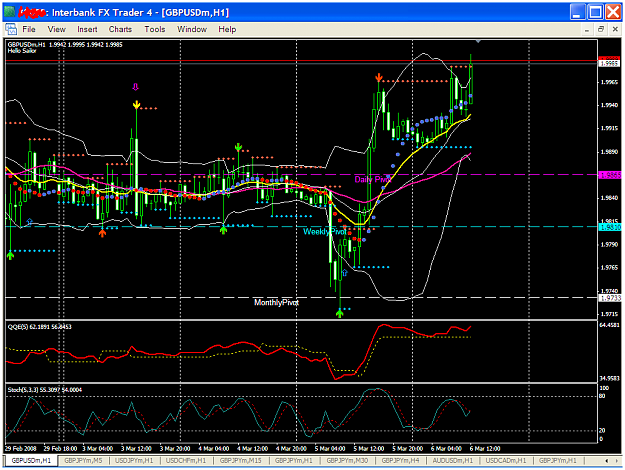Click the yellow down arrow signal on chart

(136, 105)
